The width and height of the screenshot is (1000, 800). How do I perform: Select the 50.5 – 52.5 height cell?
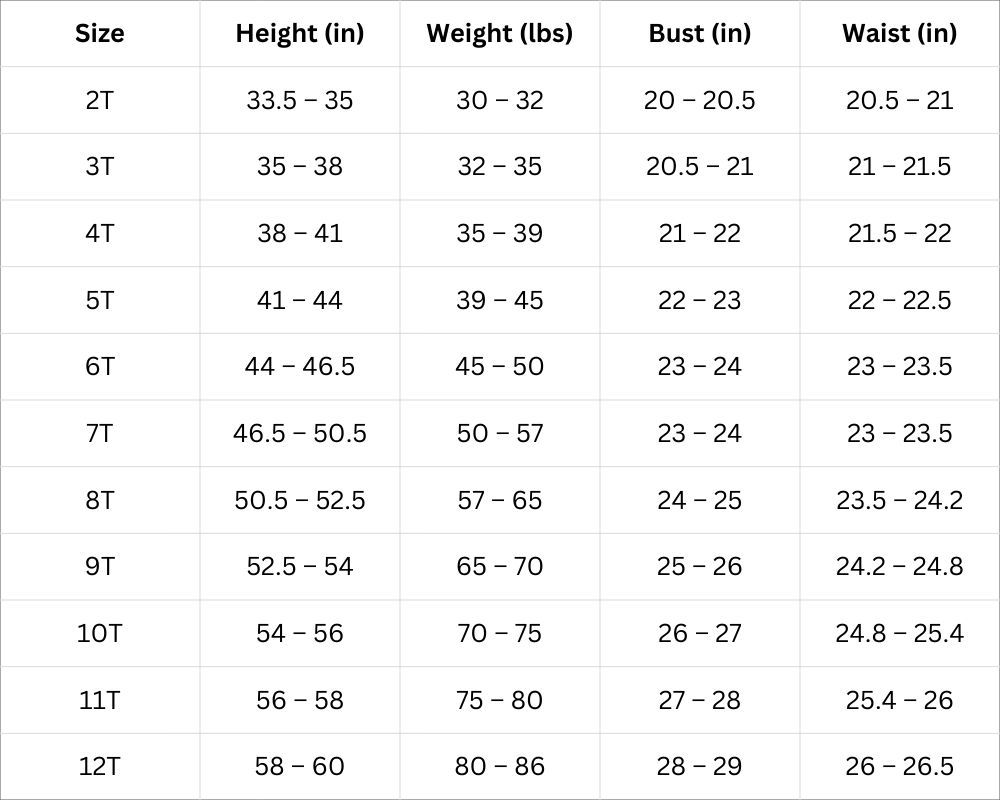tap(300, 500)
